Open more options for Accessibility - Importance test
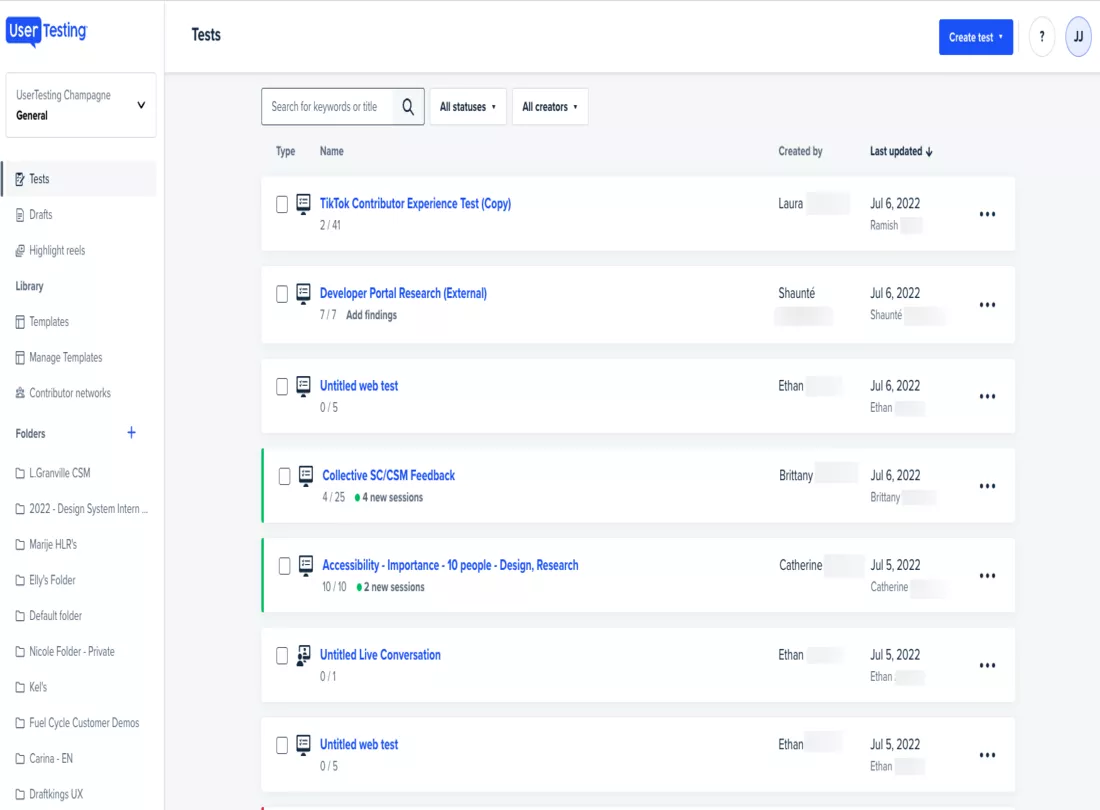This screenshot has height=810, width=1100. [987, 576]
